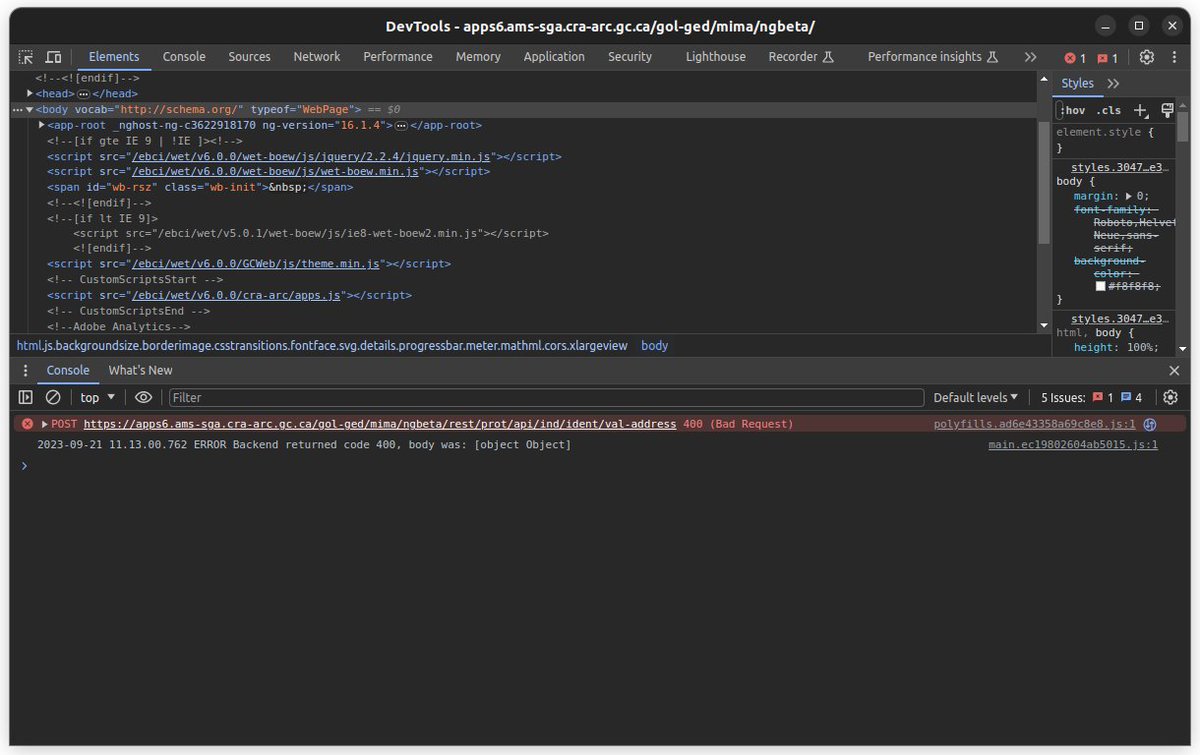Open the val-address POST request URL
1200x755 pixels.
[380, 424]
